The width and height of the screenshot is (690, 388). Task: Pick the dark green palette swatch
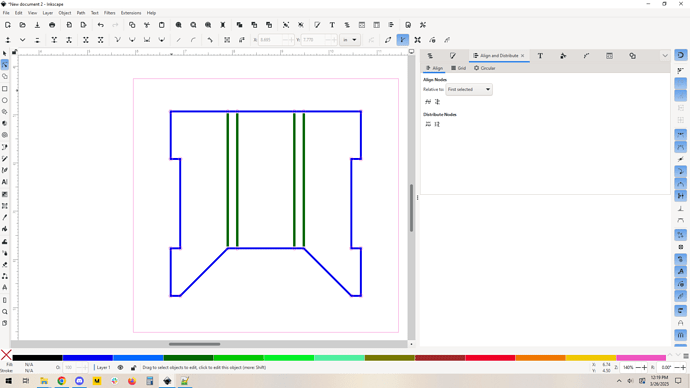click(188, 358)
